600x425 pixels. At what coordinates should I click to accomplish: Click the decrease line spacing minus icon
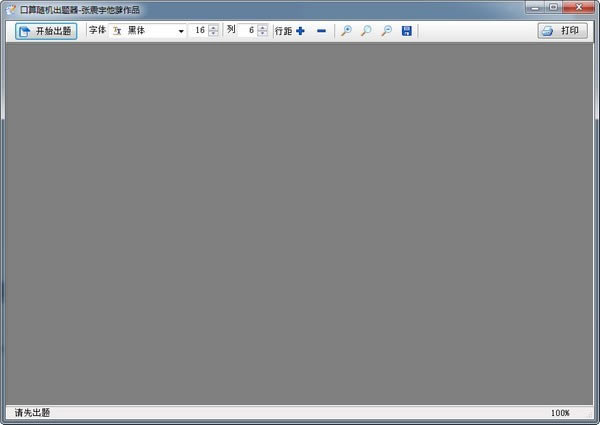tap(321, 31)
